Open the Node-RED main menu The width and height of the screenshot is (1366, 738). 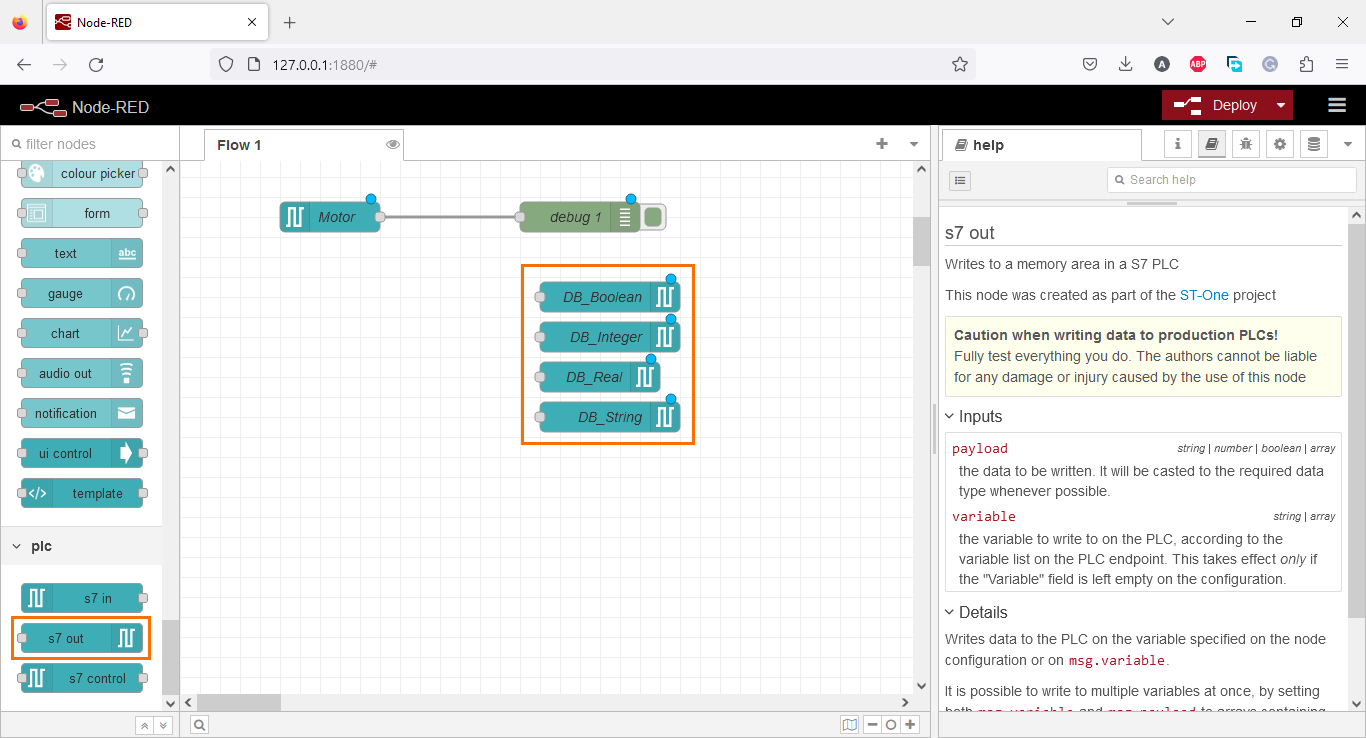coord(1337,104)
